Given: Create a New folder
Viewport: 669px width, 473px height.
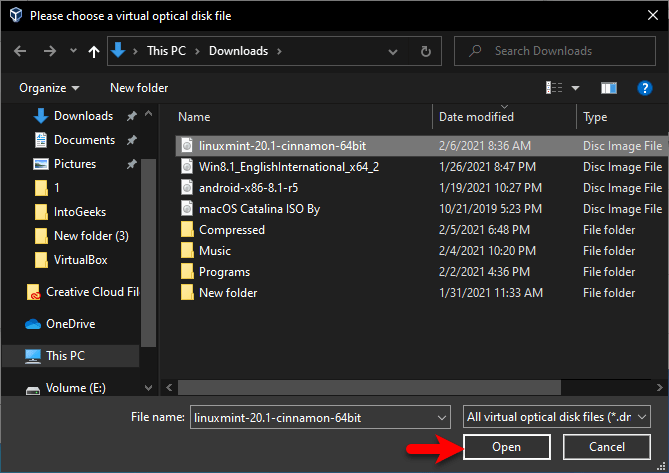Looking at the screenshot, I should (x=139, y=88).
